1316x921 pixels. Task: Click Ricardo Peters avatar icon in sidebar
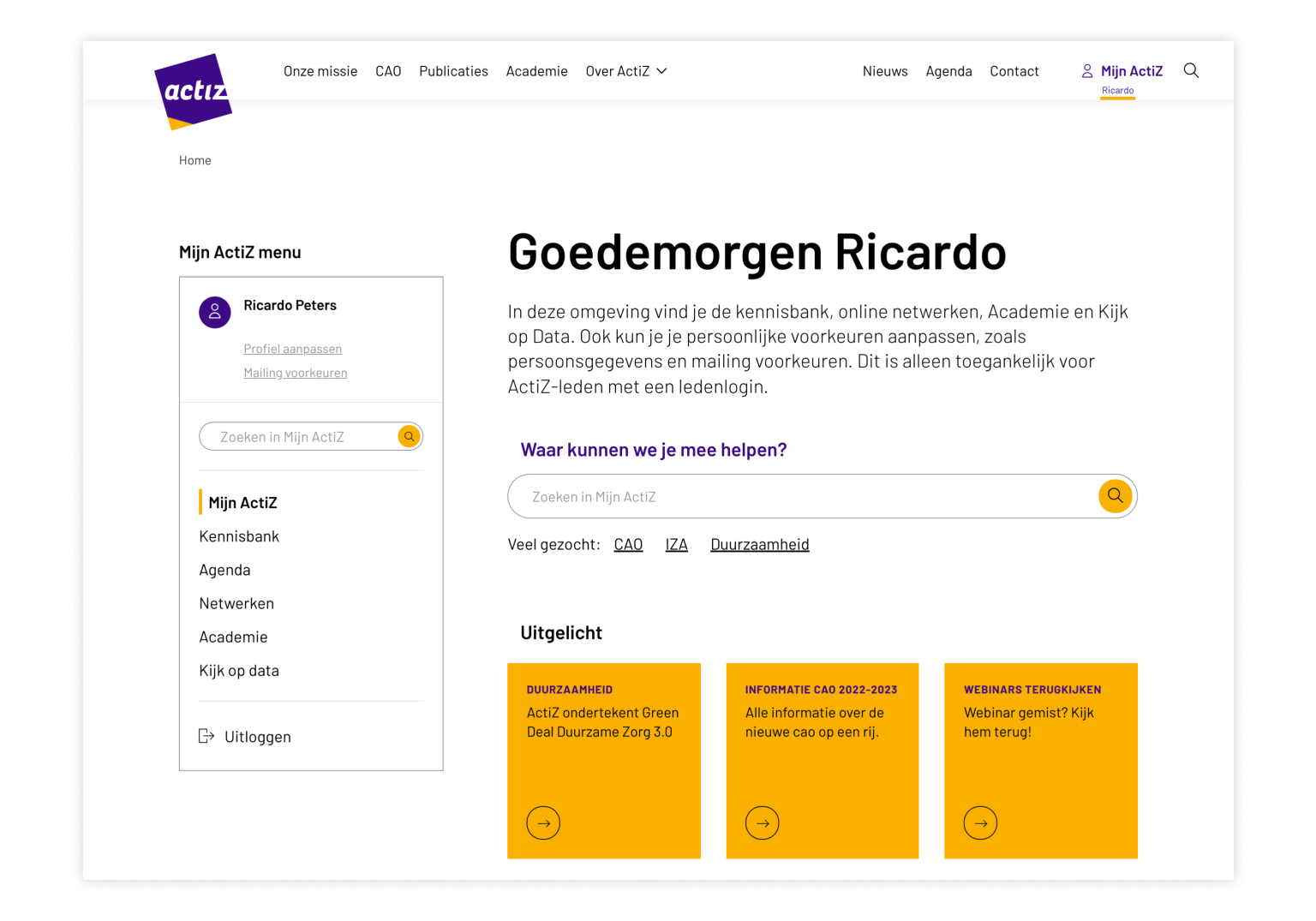point(214,312)
